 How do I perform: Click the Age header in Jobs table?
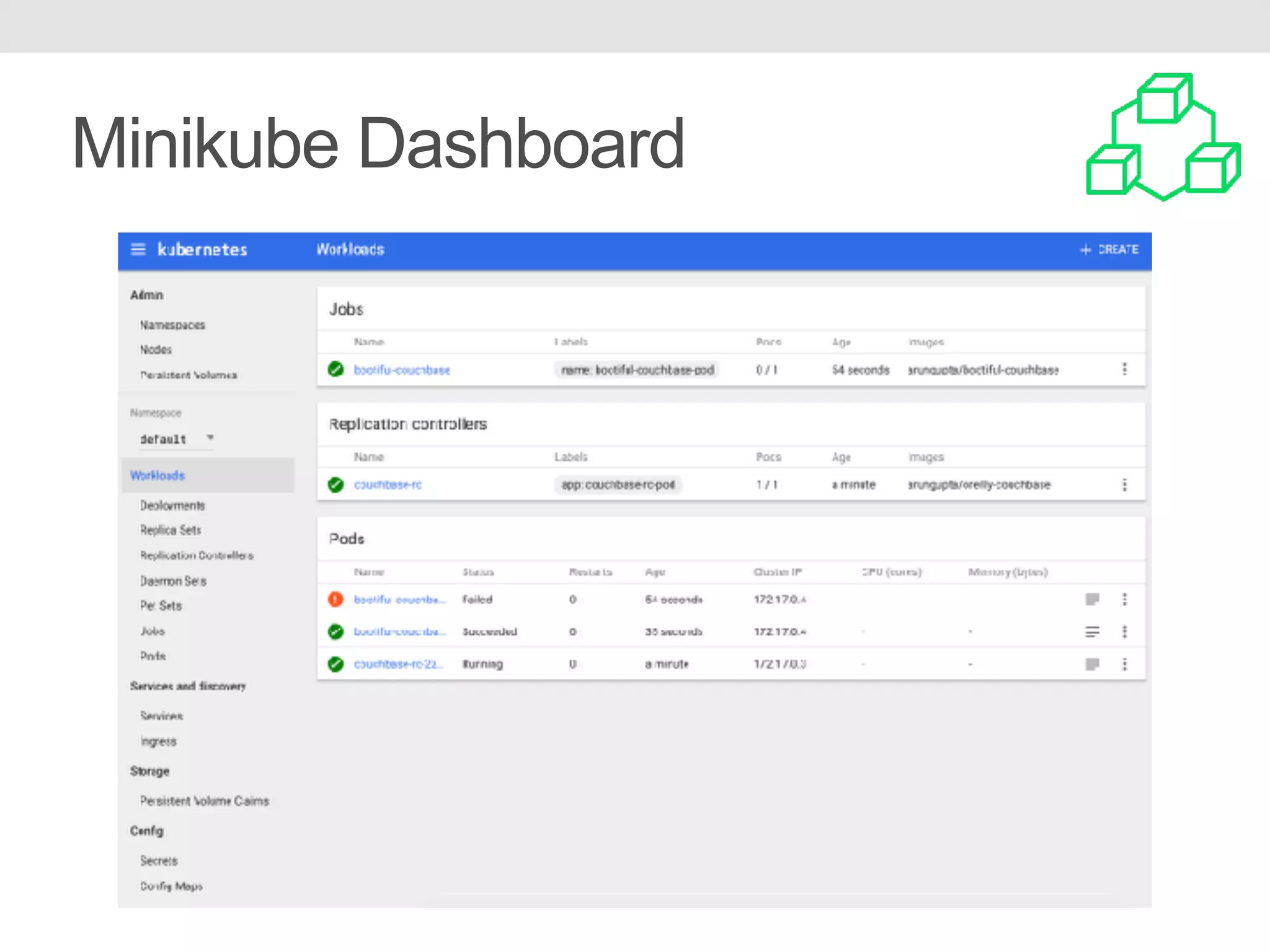[841, 342]
